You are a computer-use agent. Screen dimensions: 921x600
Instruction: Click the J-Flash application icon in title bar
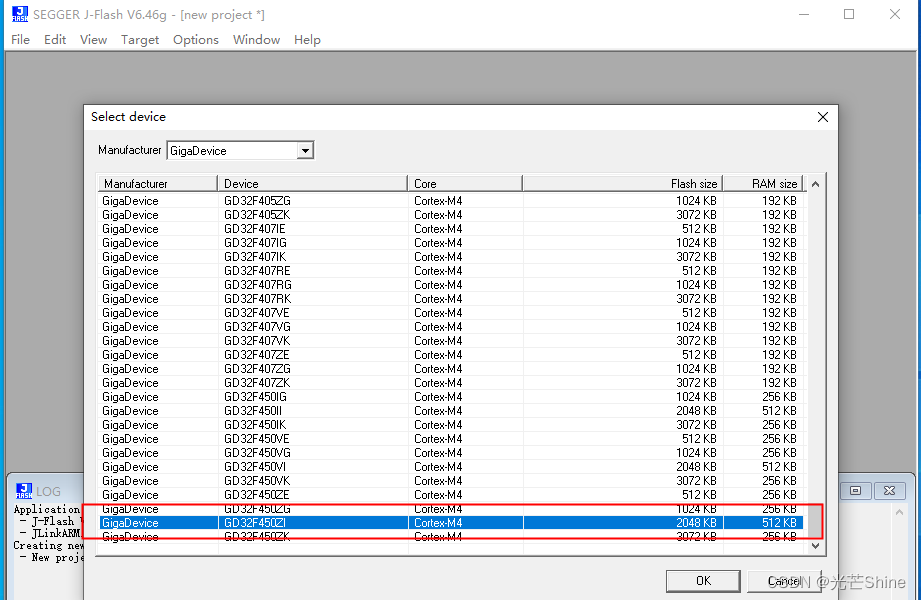point(20,14)
